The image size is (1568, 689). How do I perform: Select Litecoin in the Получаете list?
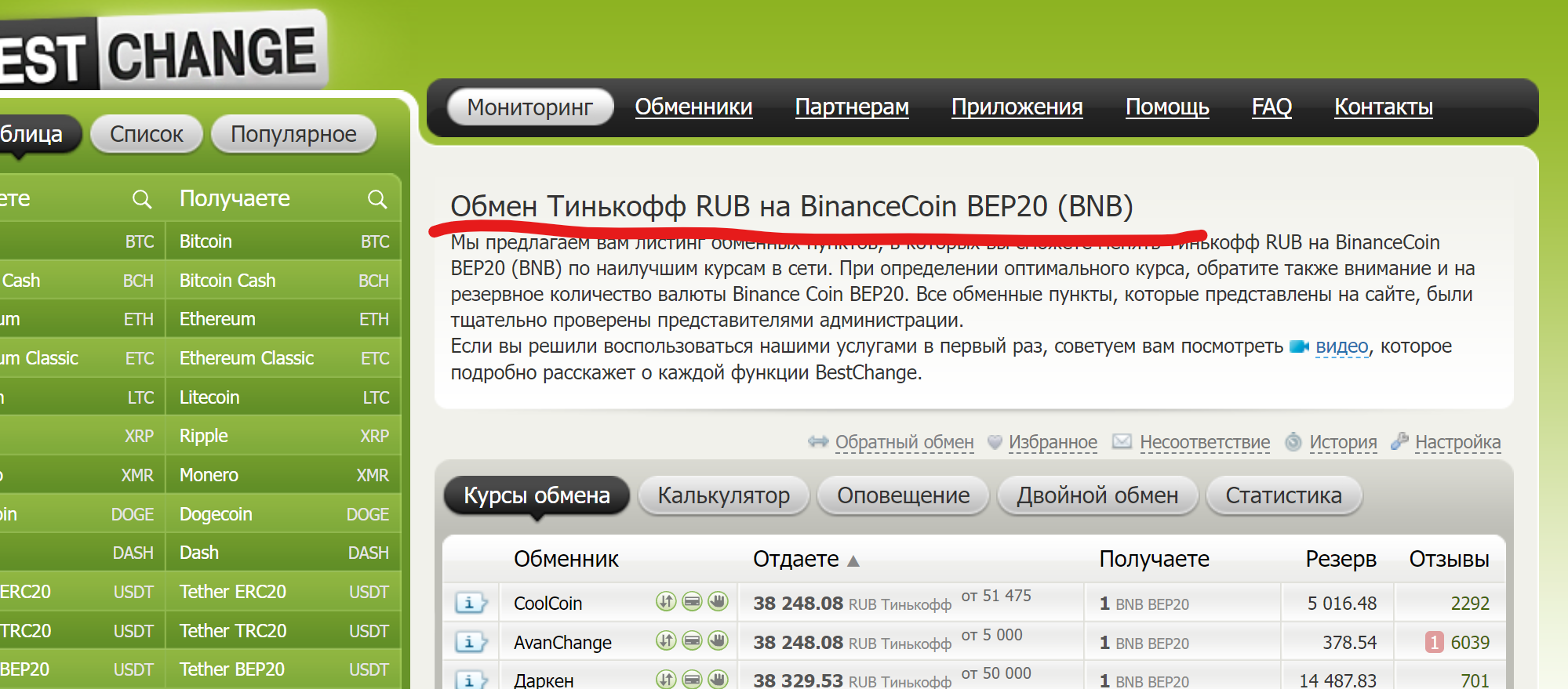click(283, 397)
